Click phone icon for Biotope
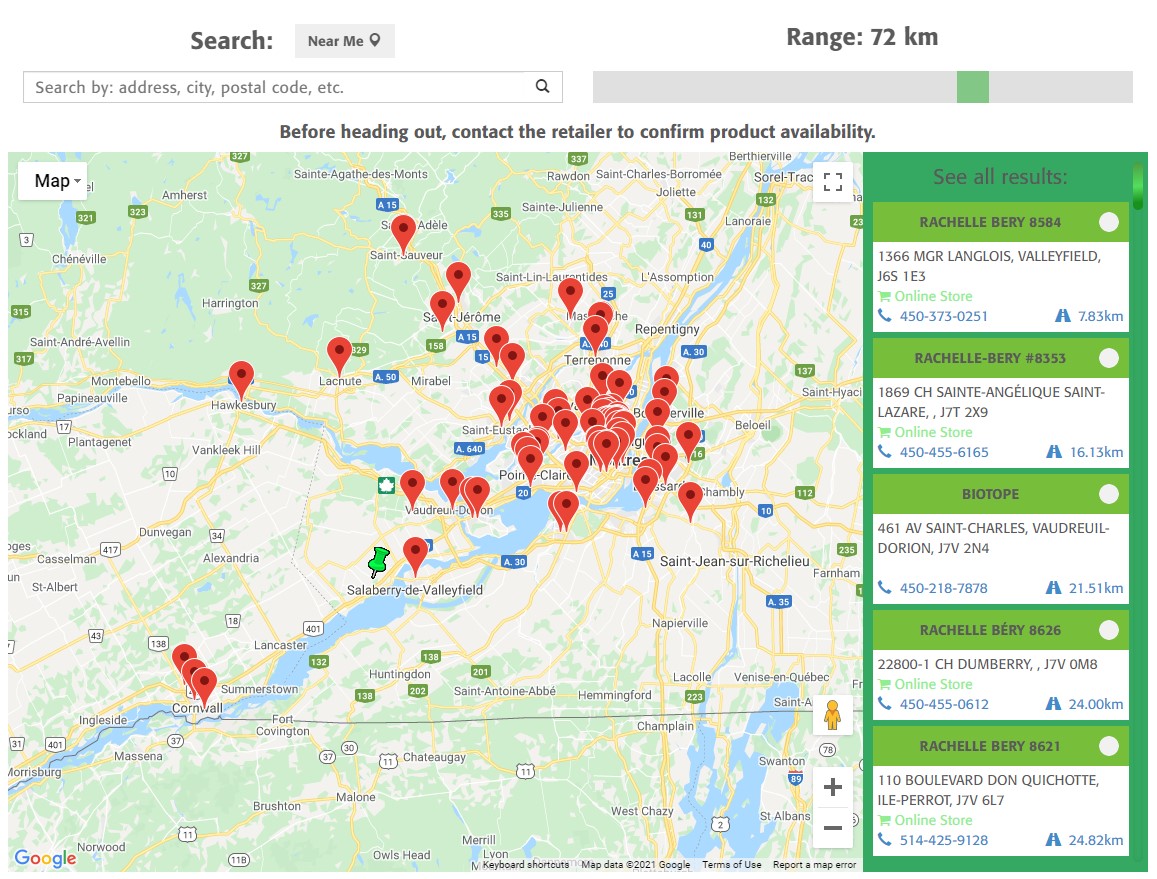 [885, 588]
